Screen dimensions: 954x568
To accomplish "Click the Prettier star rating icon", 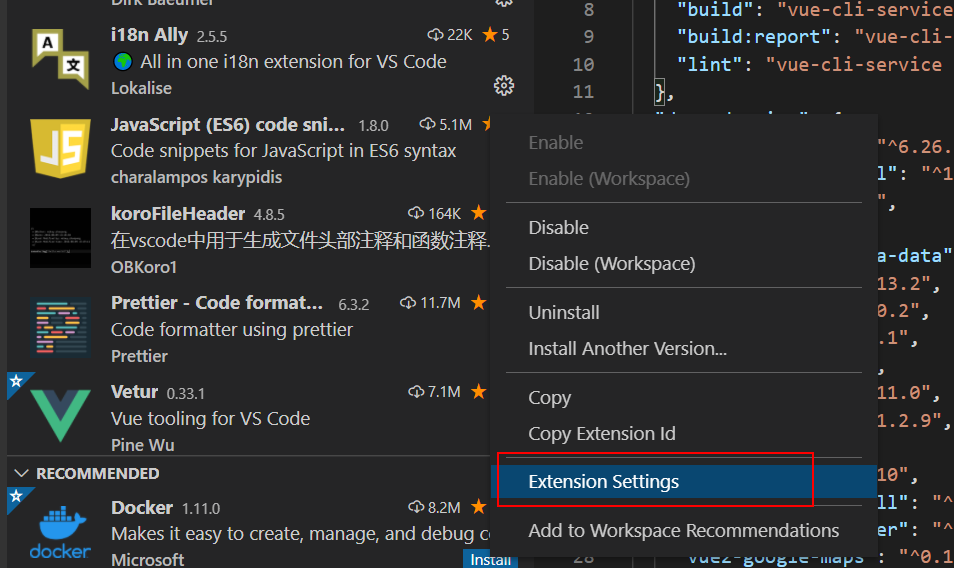I will click(479, 302).
